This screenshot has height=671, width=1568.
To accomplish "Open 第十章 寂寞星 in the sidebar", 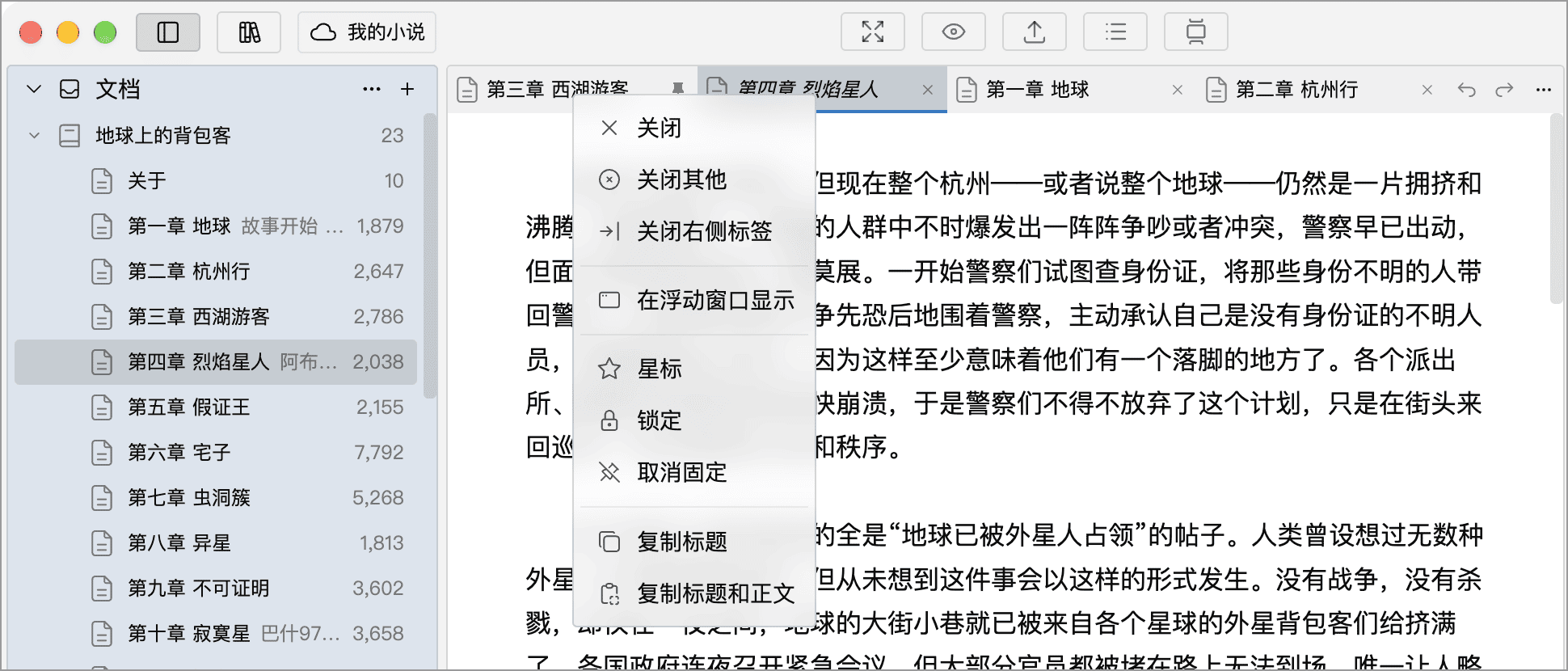I will [216, 633].
